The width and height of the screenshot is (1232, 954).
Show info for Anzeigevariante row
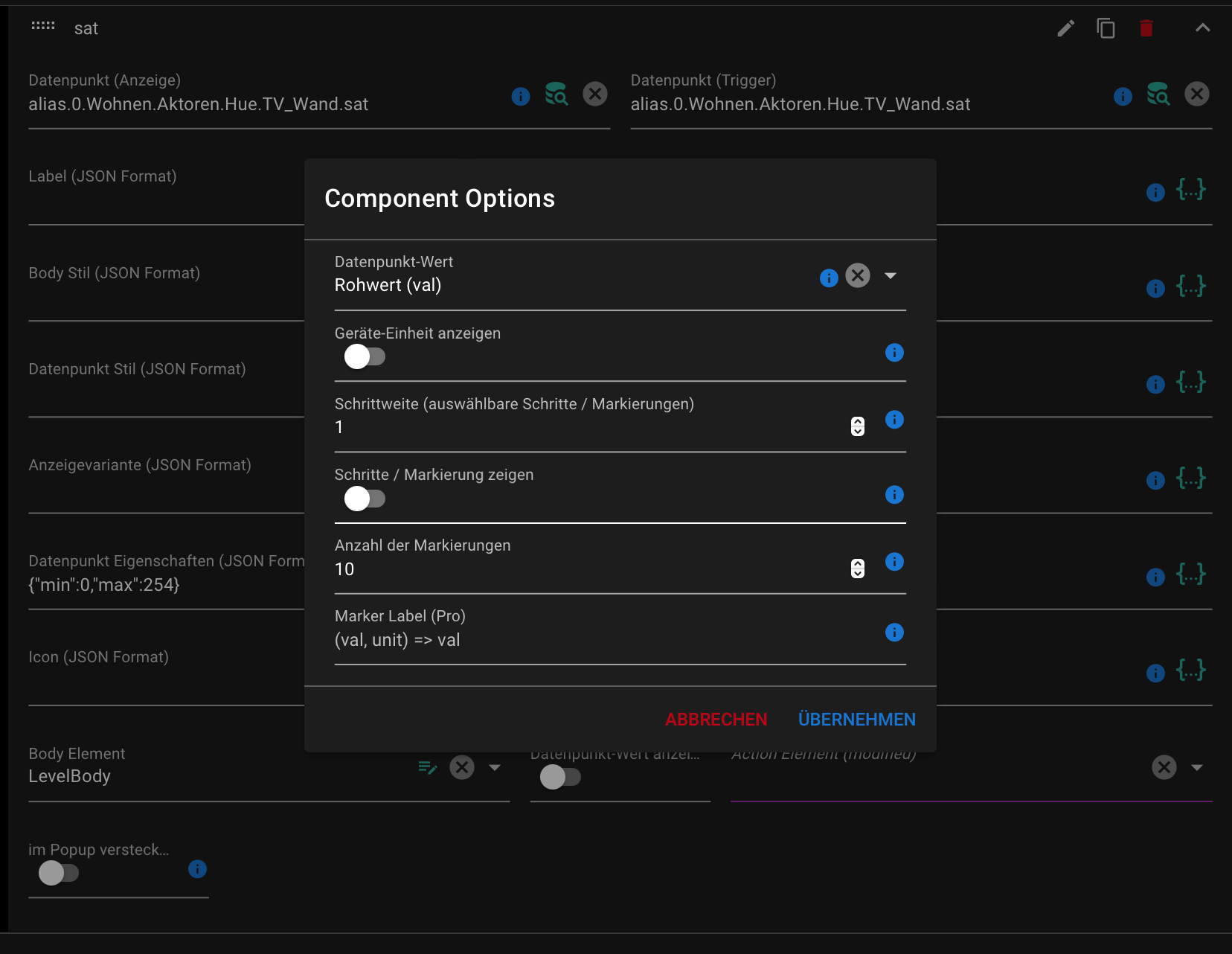click(1155, 481)
